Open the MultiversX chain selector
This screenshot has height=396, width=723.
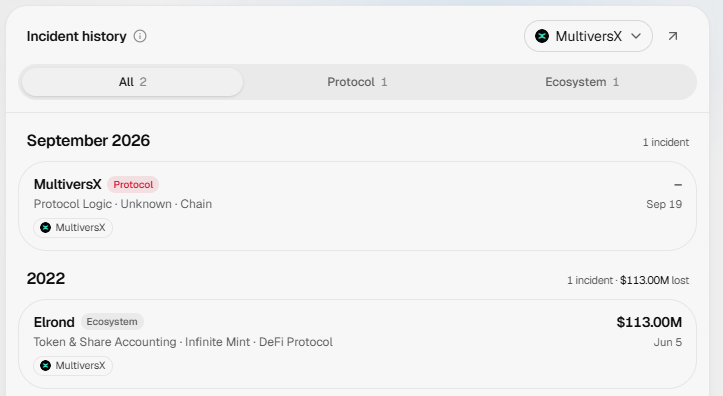tap(588, 36)
